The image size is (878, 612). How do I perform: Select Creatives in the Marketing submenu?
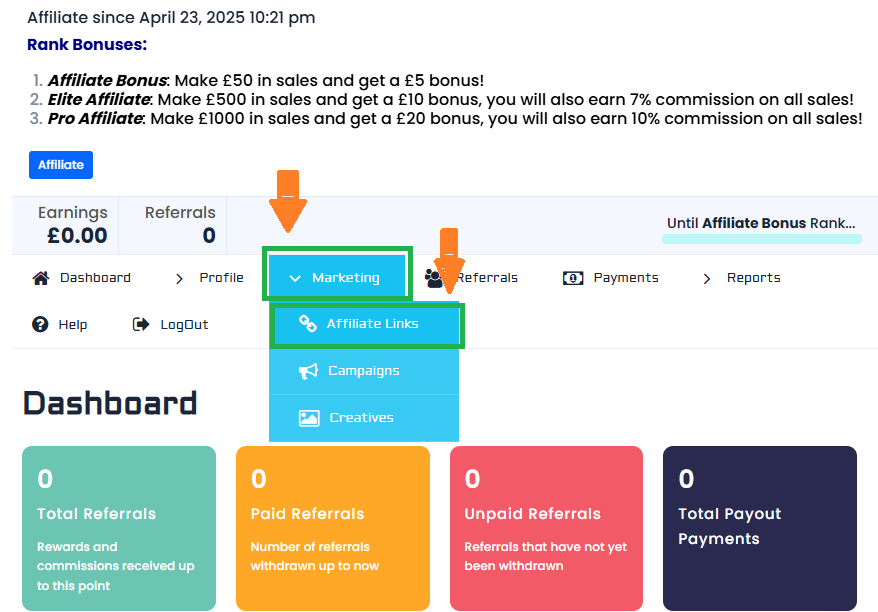pos(361,418)
